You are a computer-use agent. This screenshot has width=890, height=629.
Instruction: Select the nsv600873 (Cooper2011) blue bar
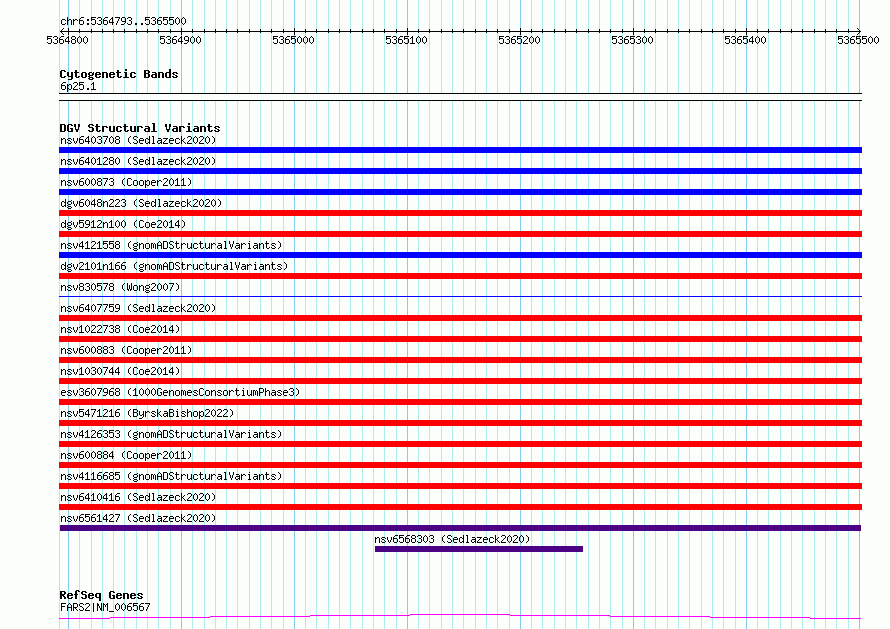[460, 192]
